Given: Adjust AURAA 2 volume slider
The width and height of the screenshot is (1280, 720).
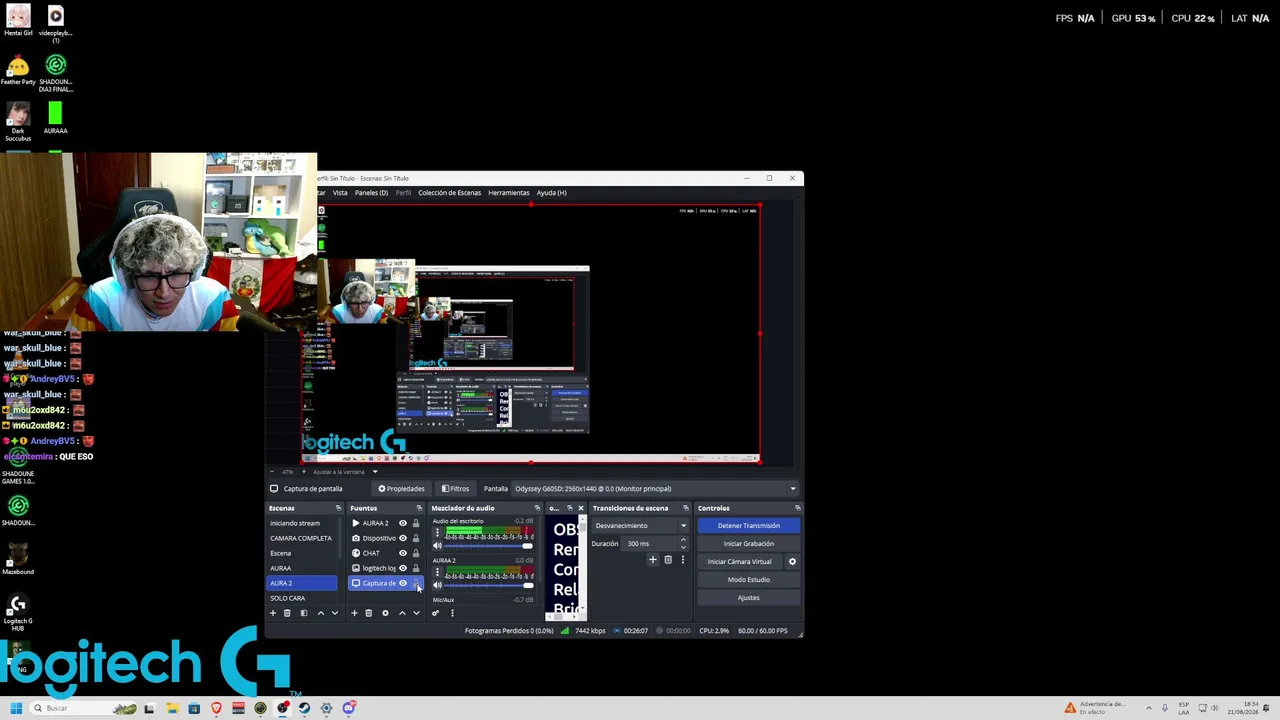Looking at the screenshot, I should tap(489, 586).
